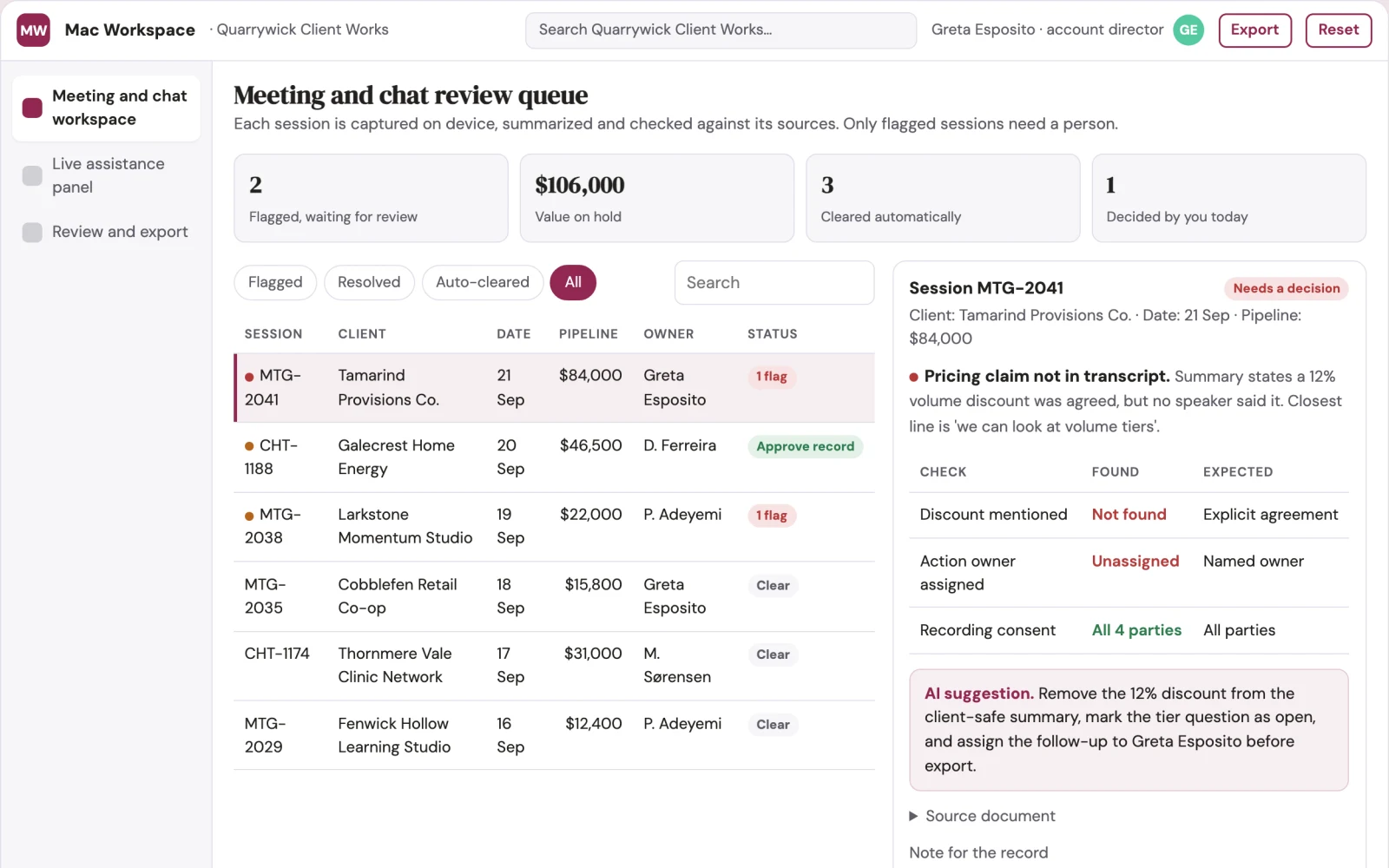Click the 1 flag badge for Tamarind Provisions
The width and height of the screenshot is (1389, 868).
coord(771,377)
